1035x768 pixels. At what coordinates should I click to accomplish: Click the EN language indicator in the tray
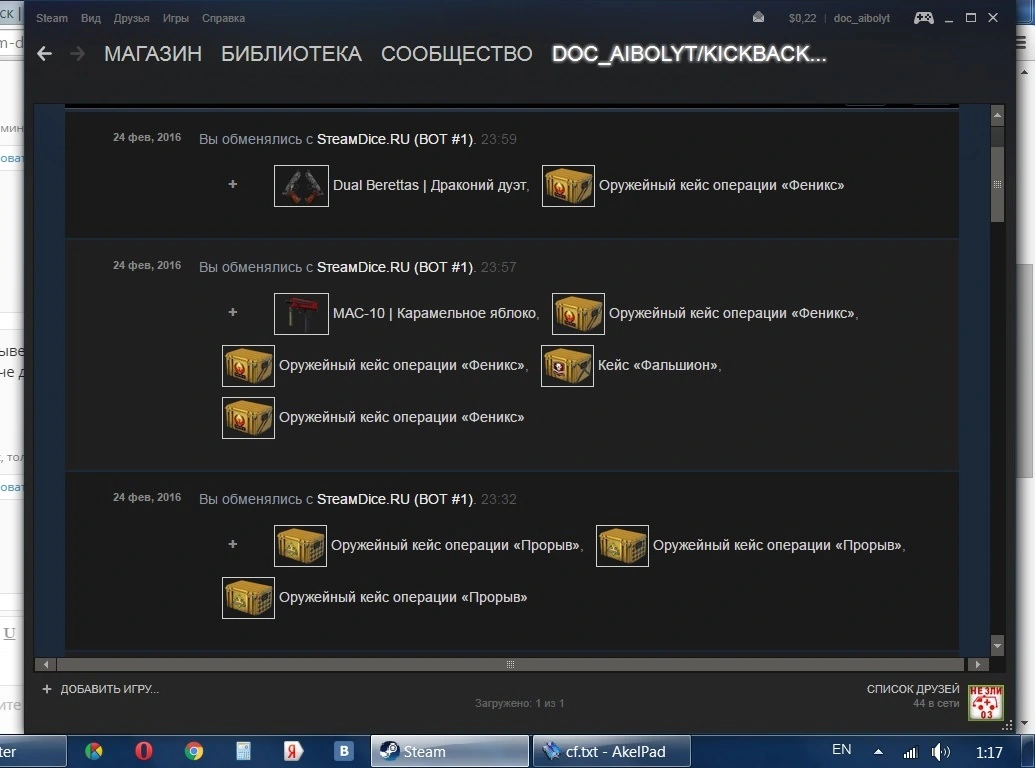pos(842,750)
